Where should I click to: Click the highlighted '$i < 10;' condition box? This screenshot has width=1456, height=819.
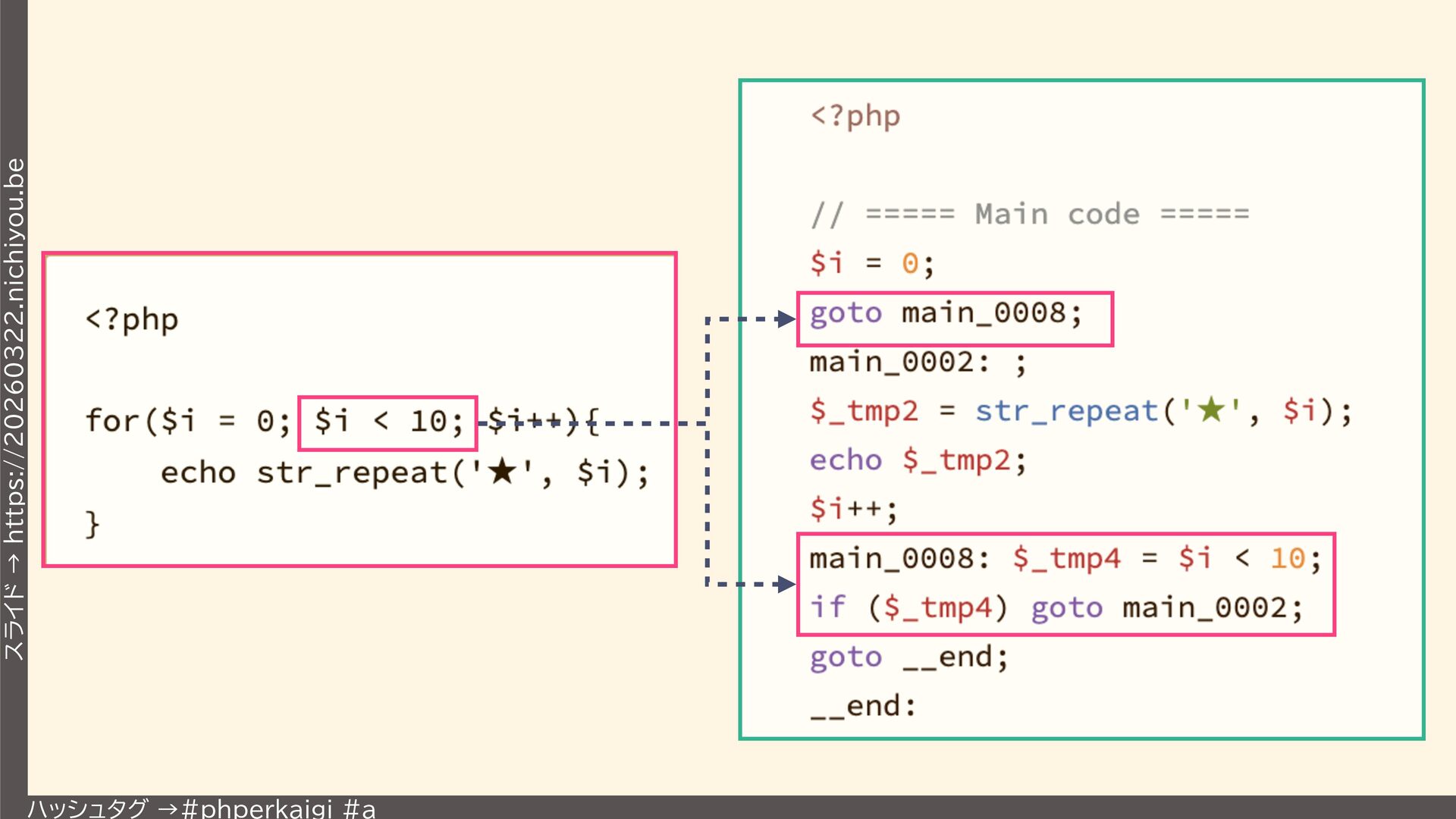pyautogui.click(x=388, y=422)
